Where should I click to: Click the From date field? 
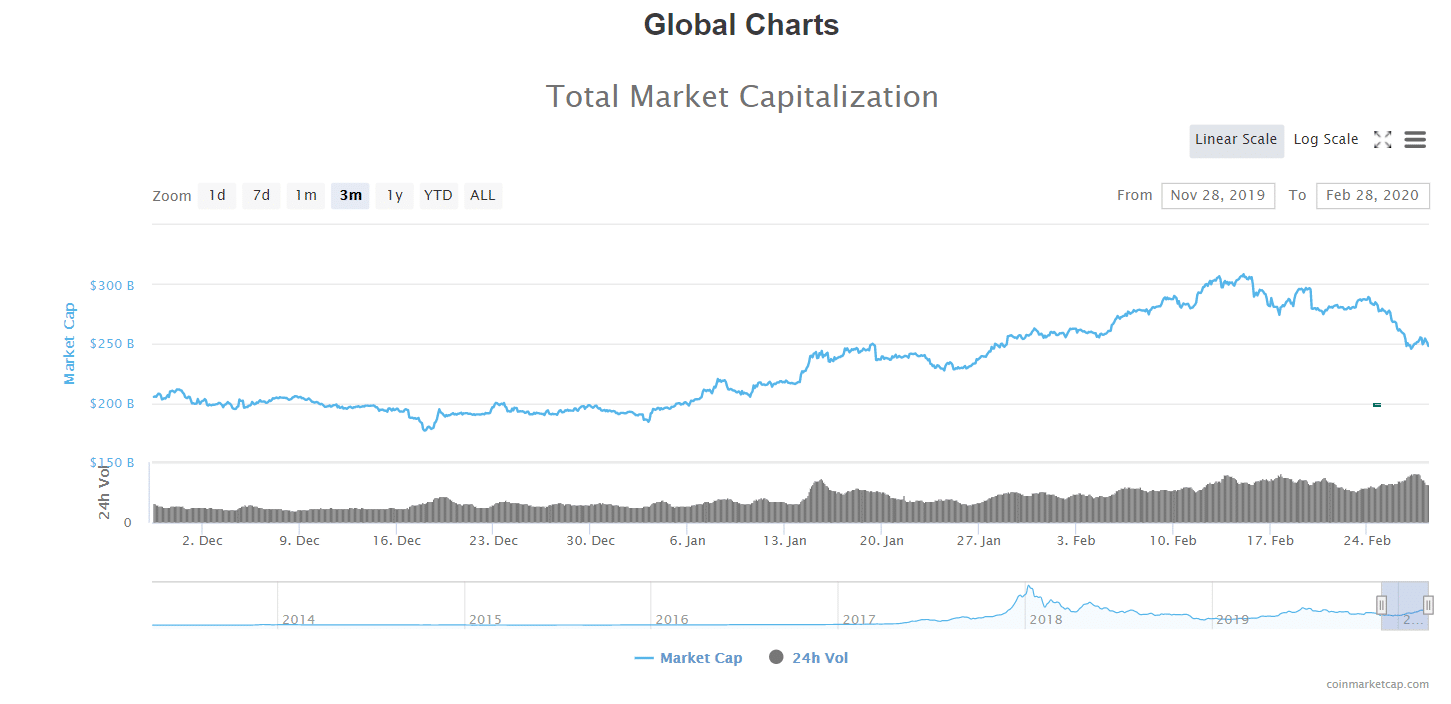(1218, 196)
